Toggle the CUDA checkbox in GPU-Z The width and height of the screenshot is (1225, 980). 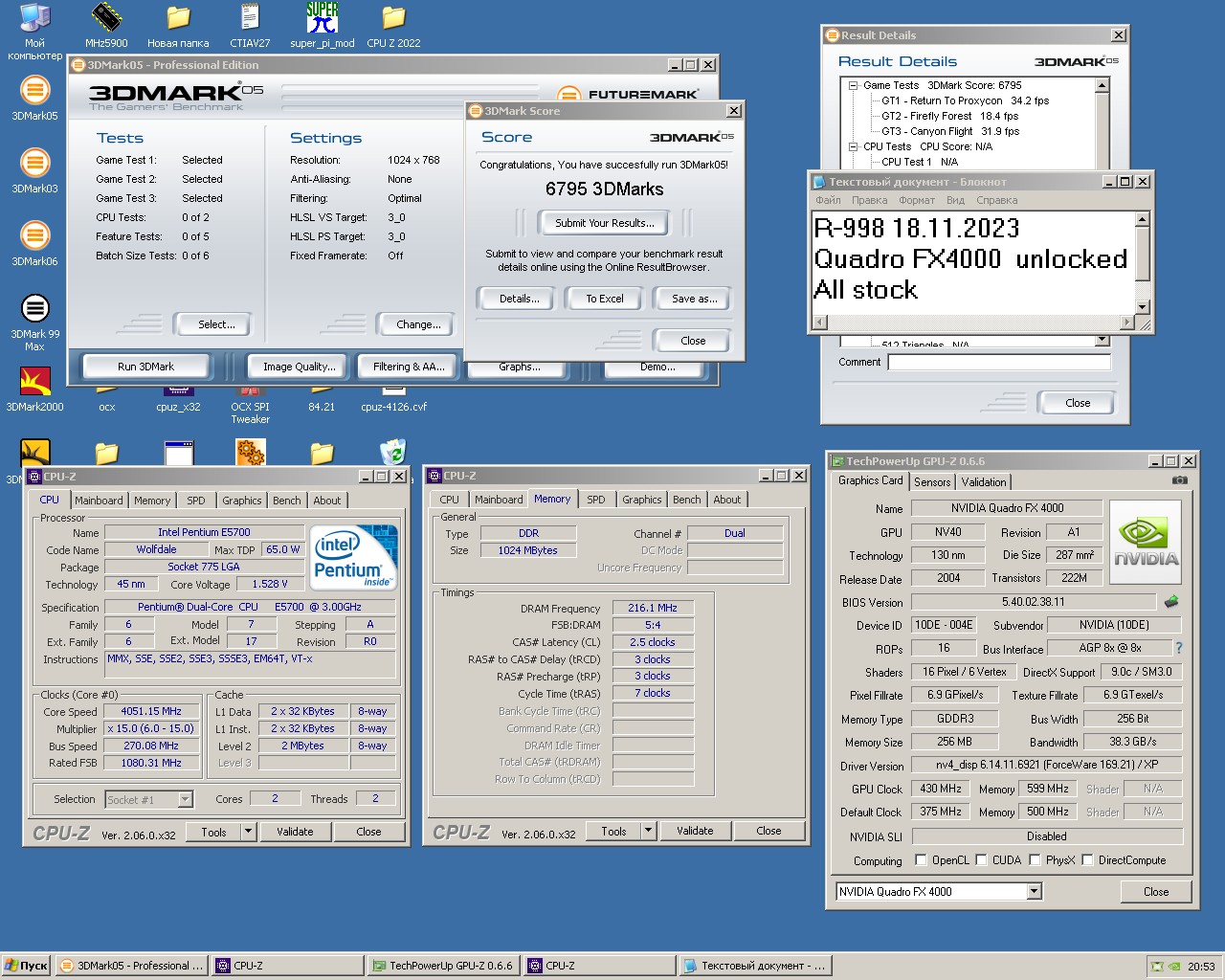tap(981, 860)
